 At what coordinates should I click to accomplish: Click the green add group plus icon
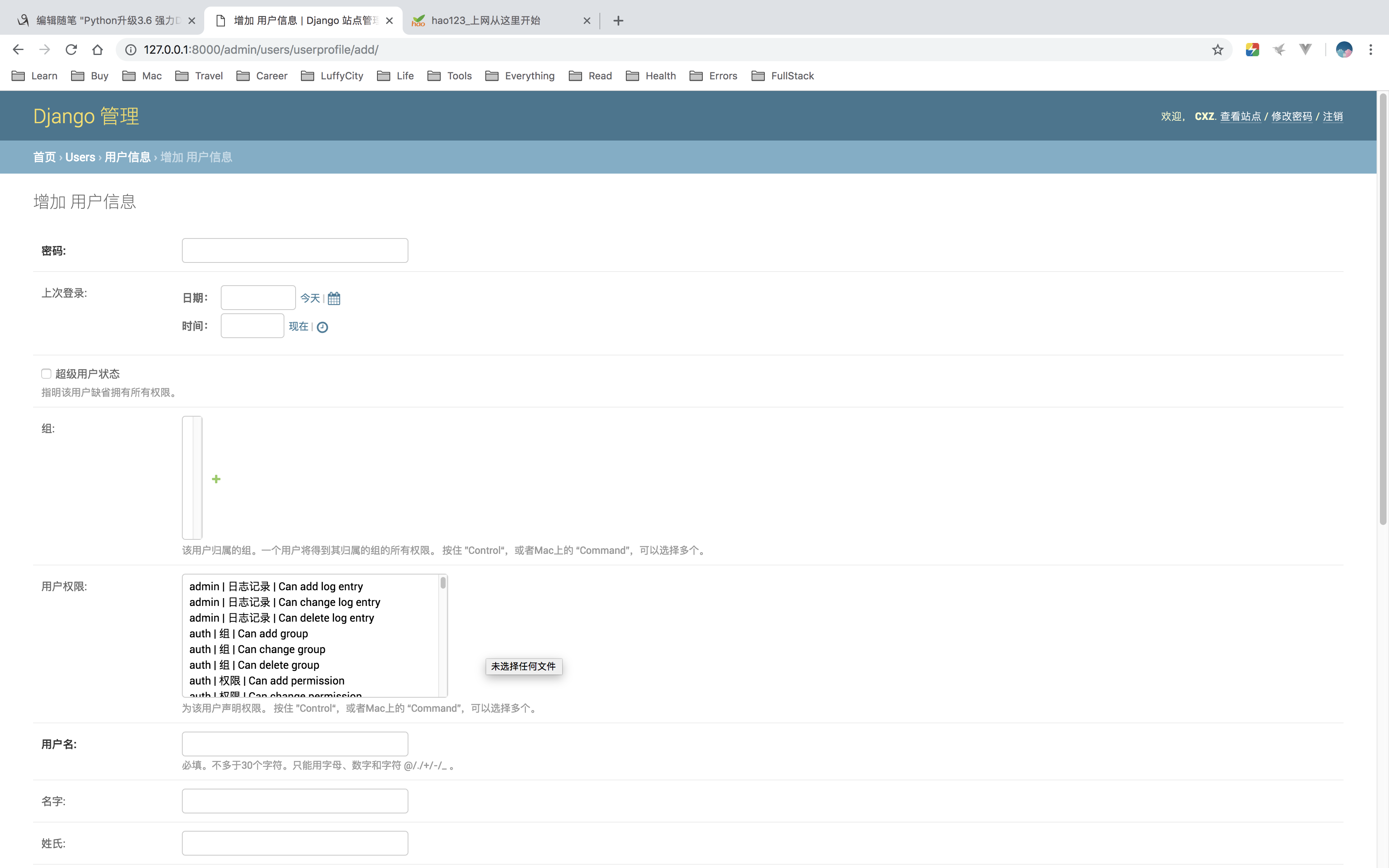(x=216, y=479)
